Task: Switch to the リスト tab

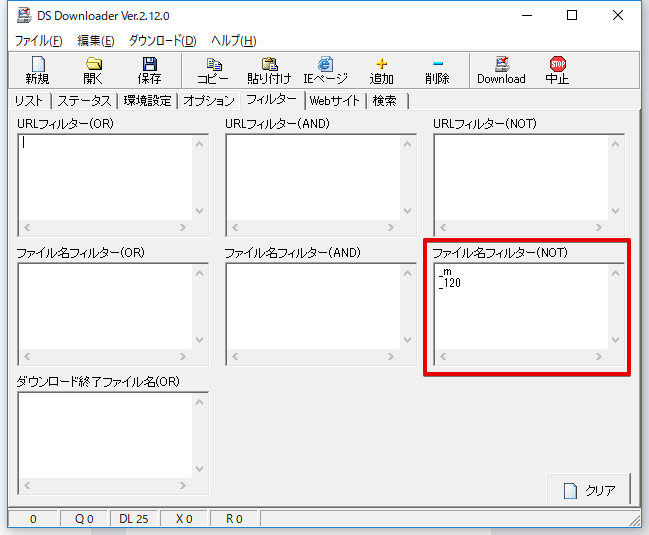Action: tap(29, 101)
